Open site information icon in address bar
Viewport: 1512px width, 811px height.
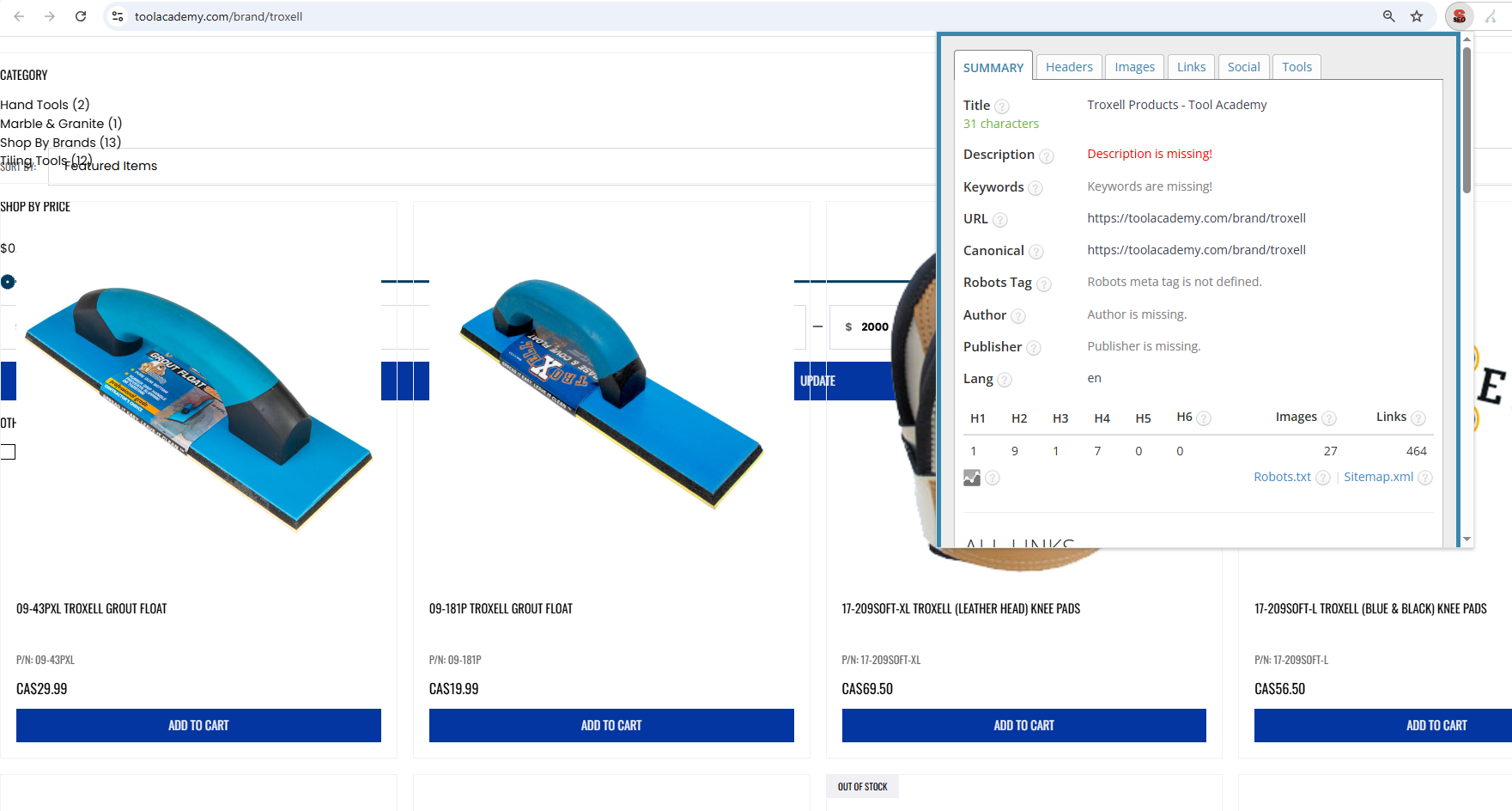tap(118, 16)
